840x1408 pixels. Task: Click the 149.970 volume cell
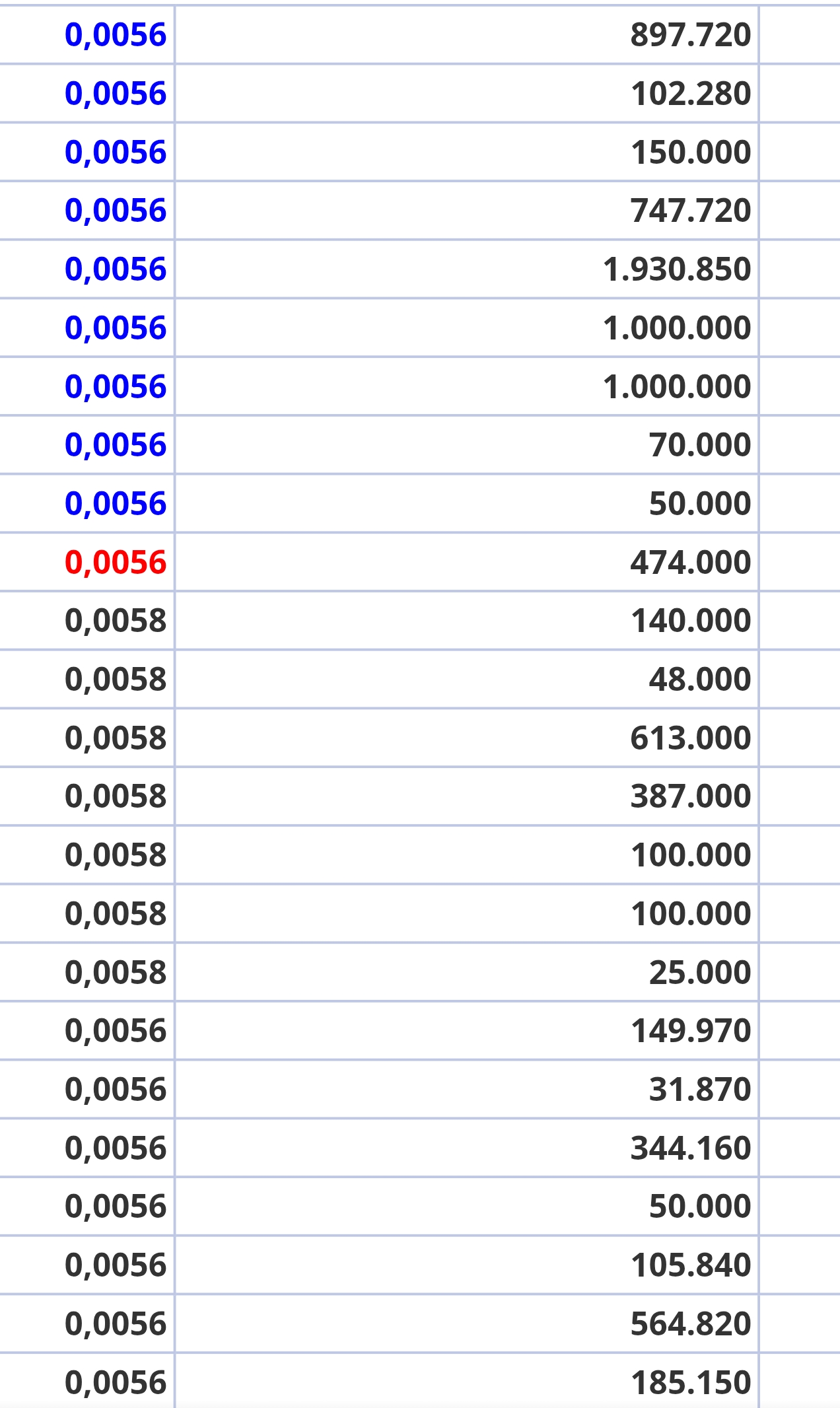point(466,1031)
